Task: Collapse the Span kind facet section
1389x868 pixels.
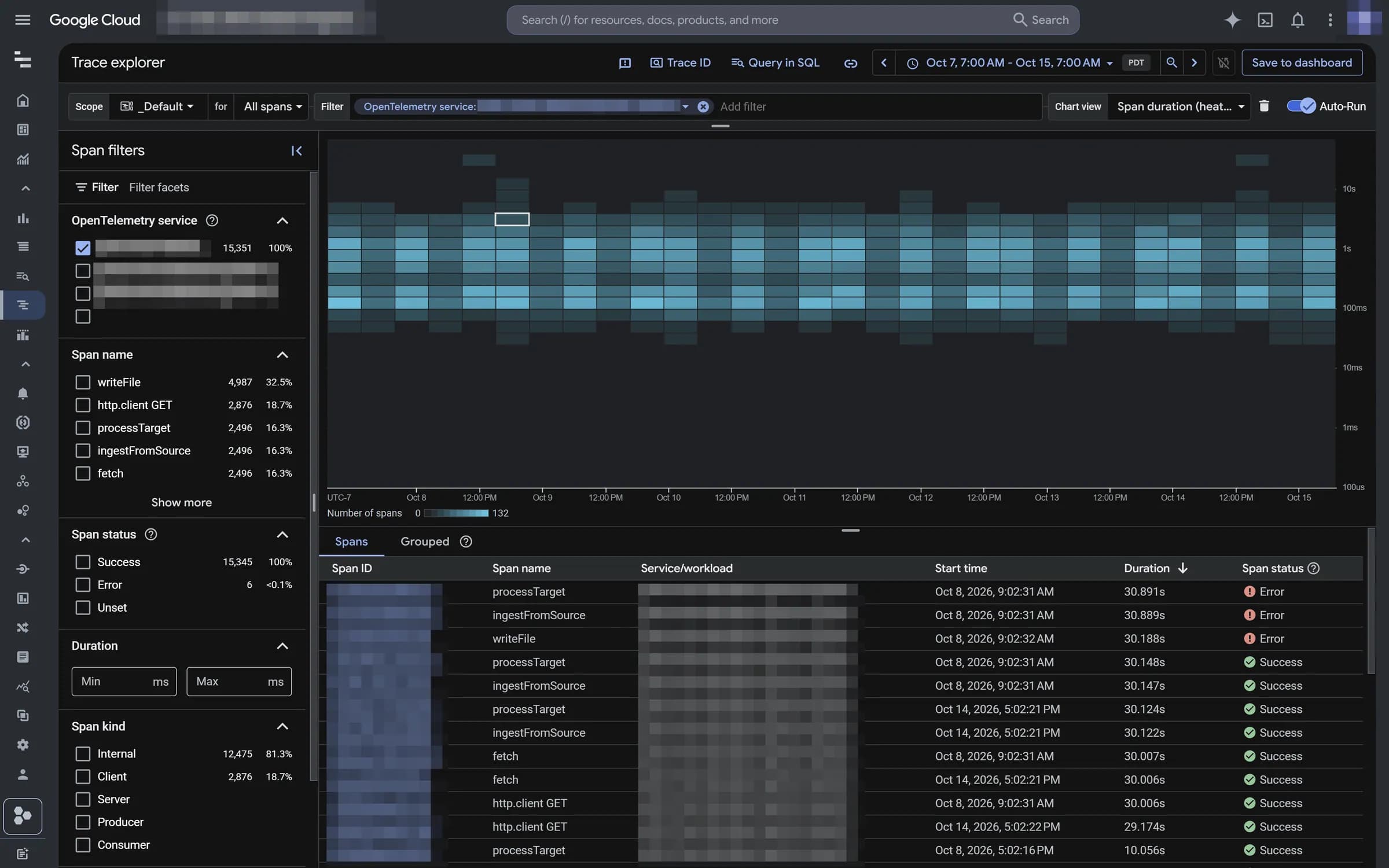Action: pos(282,726)
